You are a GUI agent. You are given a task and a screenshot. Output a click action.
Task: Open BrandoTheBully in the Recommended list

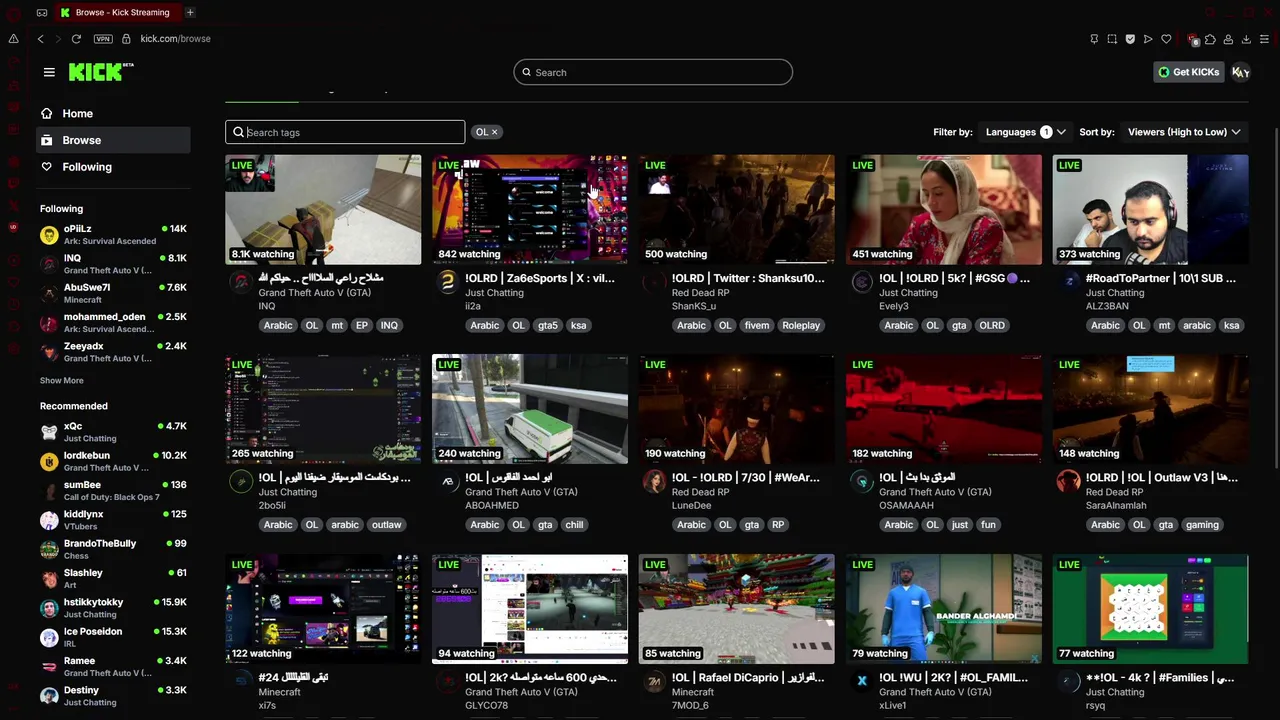(x=113, y=549)
